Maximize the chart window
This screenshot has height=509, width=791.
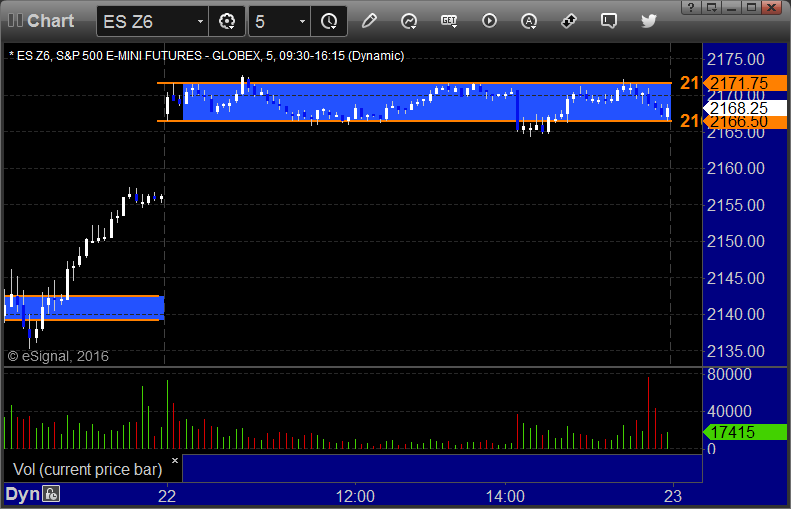point(752,7)
